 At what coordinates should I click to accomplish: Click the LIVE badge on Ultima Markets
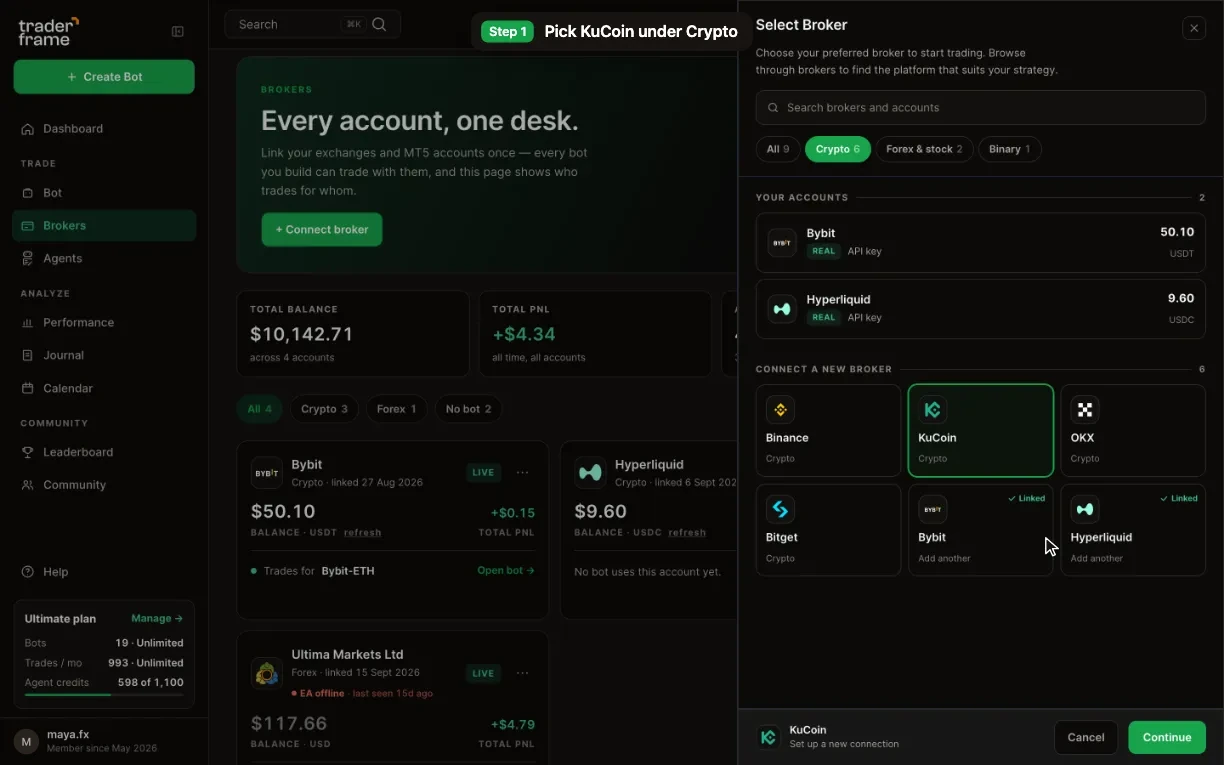click(x=484, y=673)
